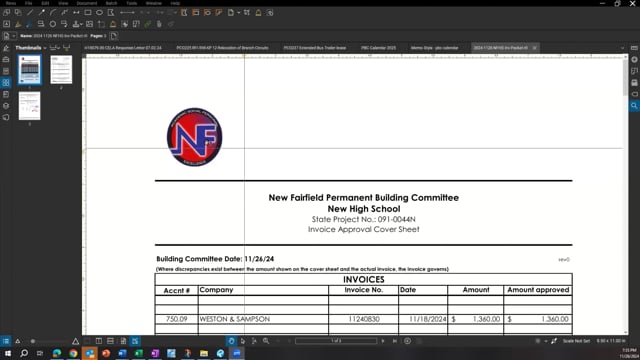Select the Select Text tool in status bar

click(x=254, y=341)
